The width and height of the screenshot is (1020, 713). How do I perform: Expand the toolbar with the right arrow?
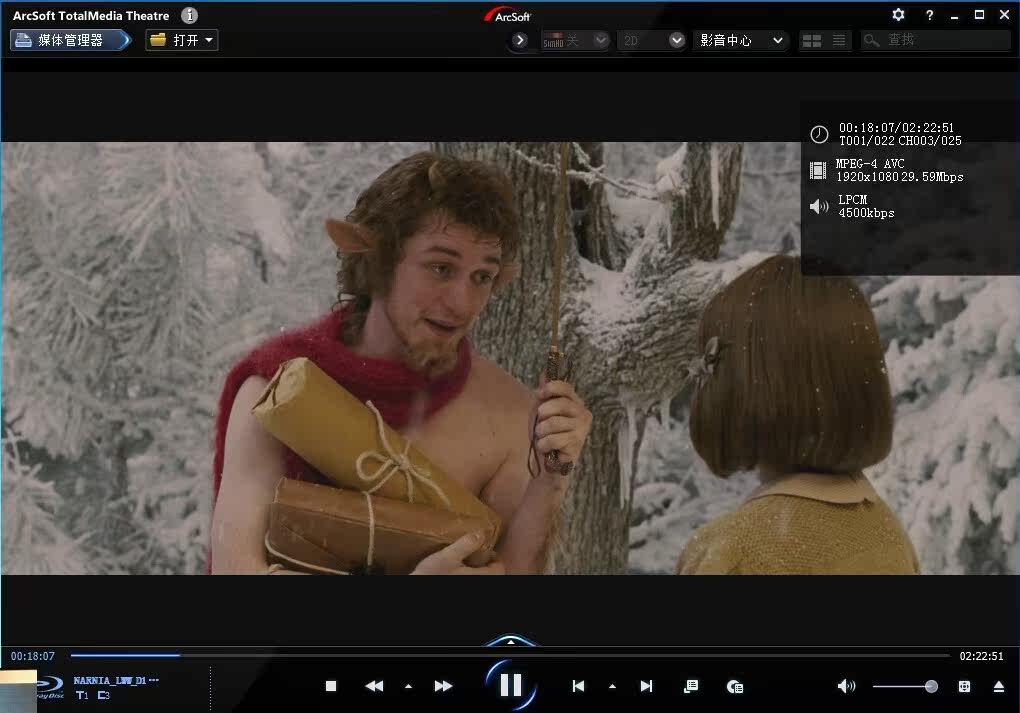point(519,40)
